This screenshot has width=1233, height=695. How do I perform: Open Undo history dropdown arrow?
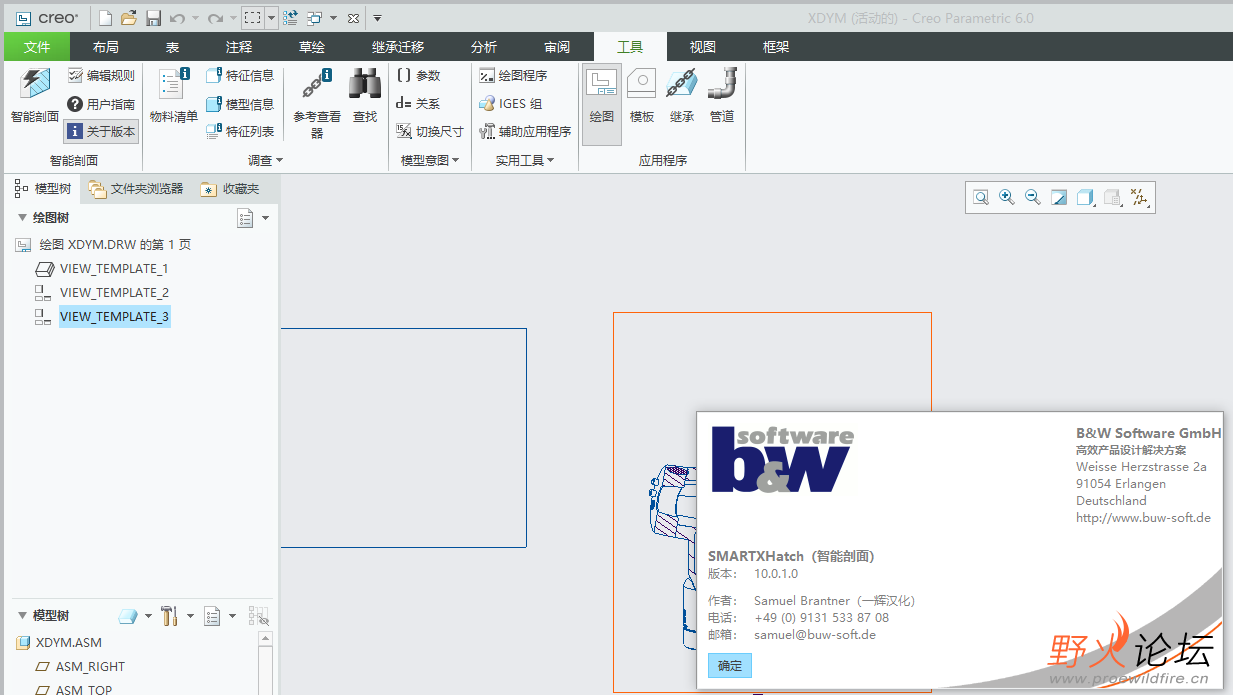(x=195, y=18)
